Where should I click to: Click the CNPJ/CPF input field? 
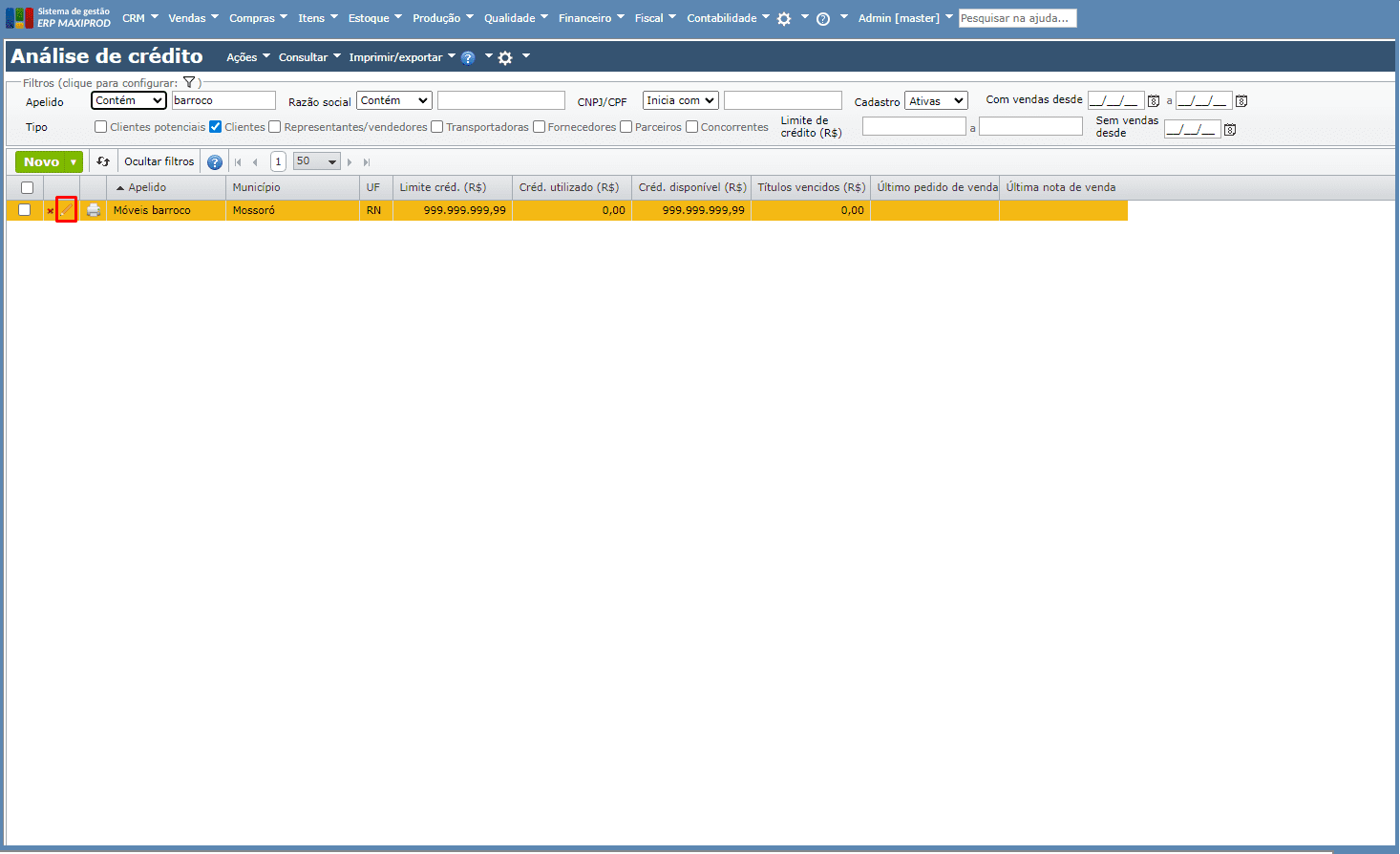[783, 100]
